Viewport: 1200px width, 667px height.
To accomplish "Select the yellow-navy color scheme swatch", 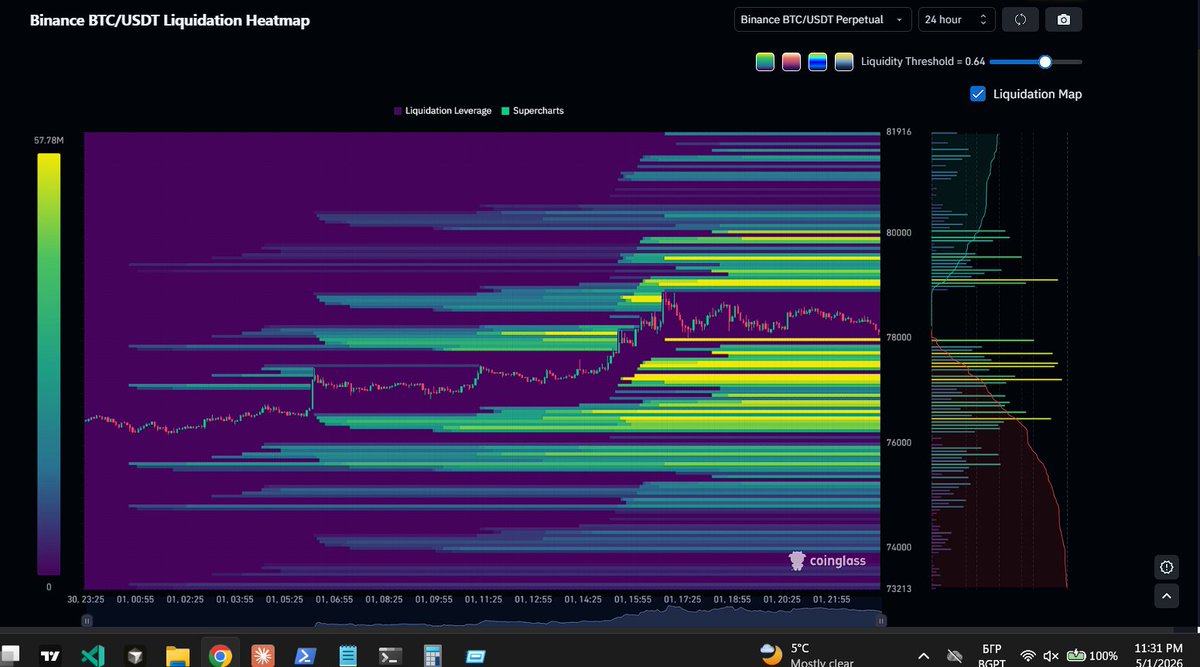I will coord(844,62).
